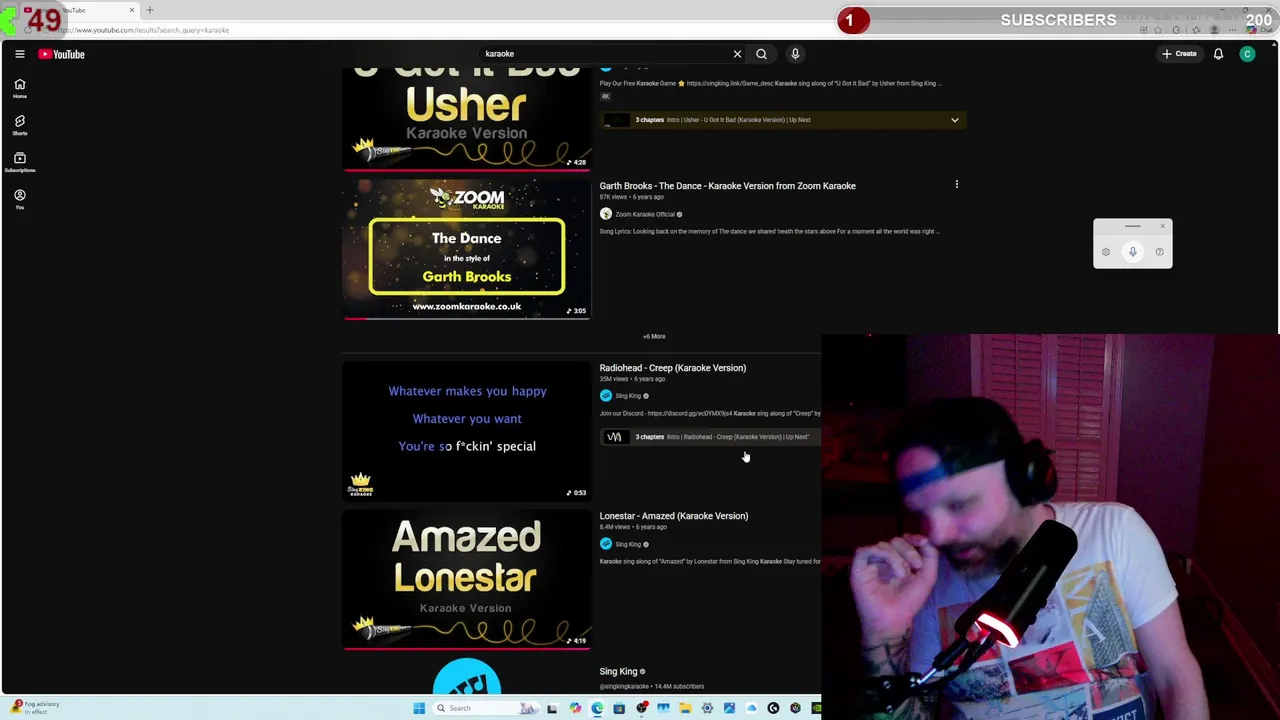This screenshot has height=720, width=1280.
Task: Open Shorts in the left sidebar
Action: [x=19, y=125]
